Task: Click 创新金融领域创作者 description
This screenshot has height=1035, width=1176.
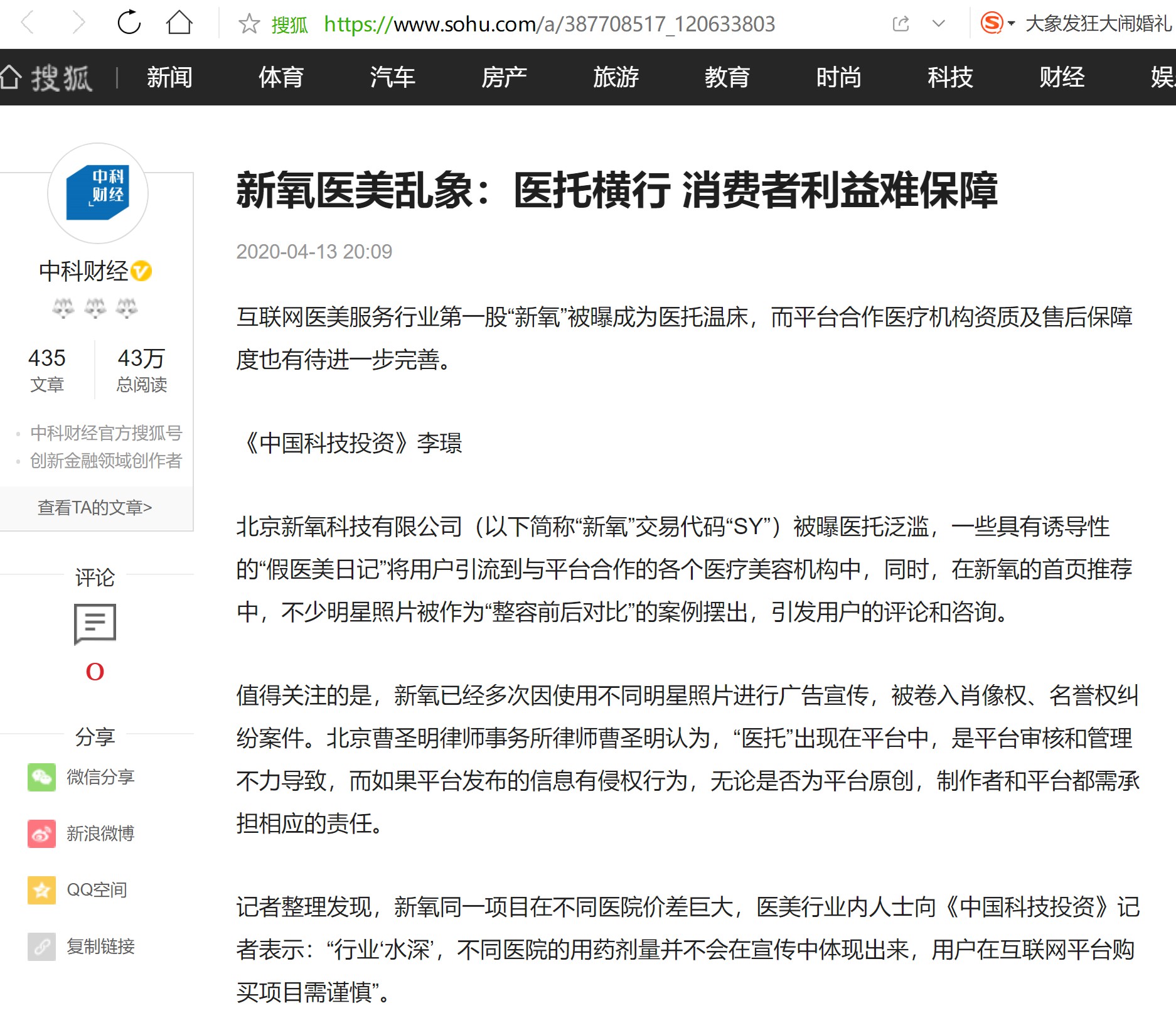Action: tap(106, 461)
